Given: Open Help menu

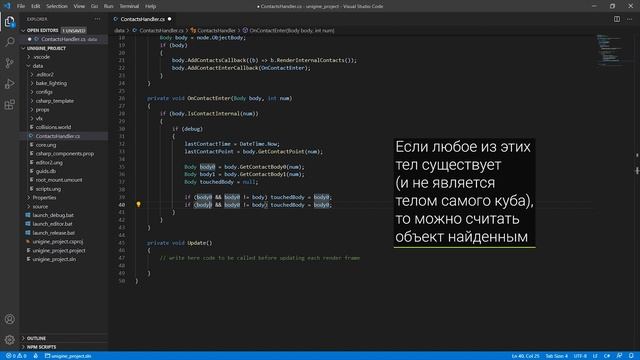Looking at the screenshot, I should 151,6.
